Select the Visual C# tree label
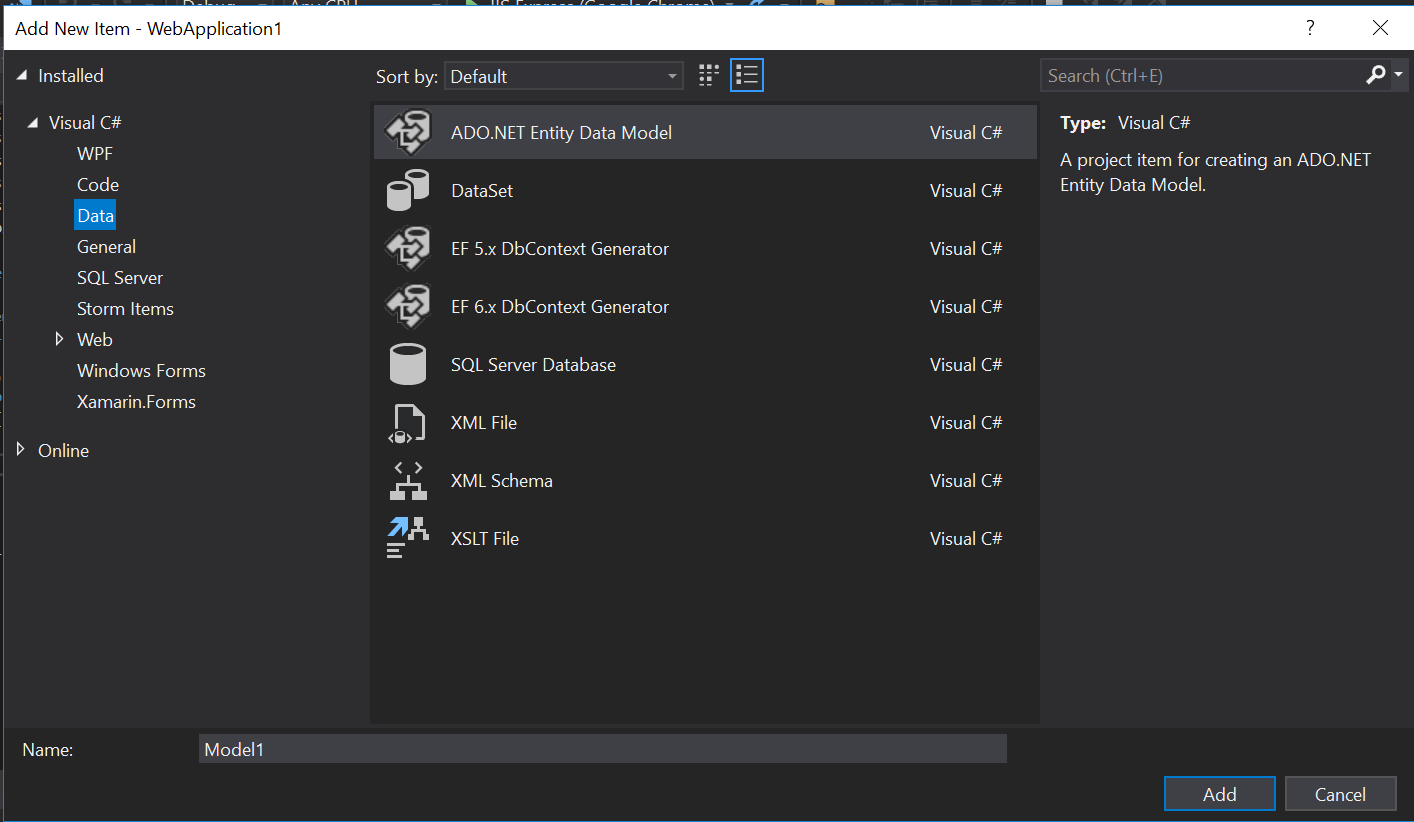Image resolution: width=1414 pixels, height=822 pixels. tap(85, 122)
